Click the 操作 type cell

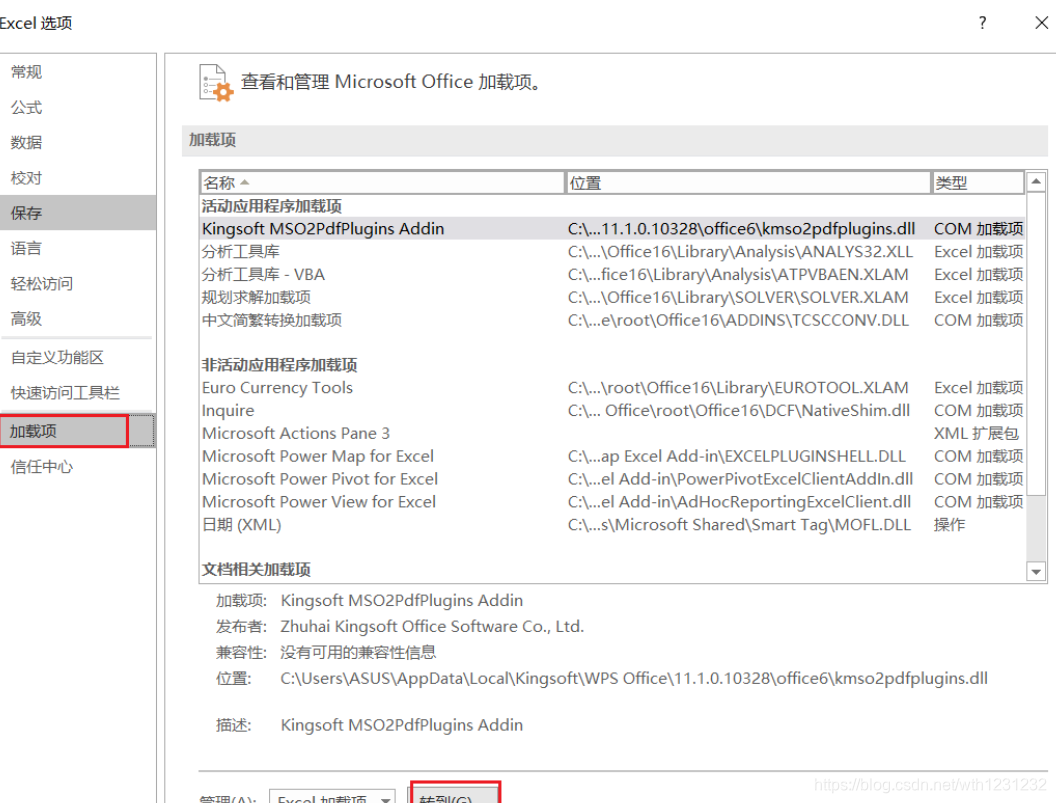[x=950, y=525]
